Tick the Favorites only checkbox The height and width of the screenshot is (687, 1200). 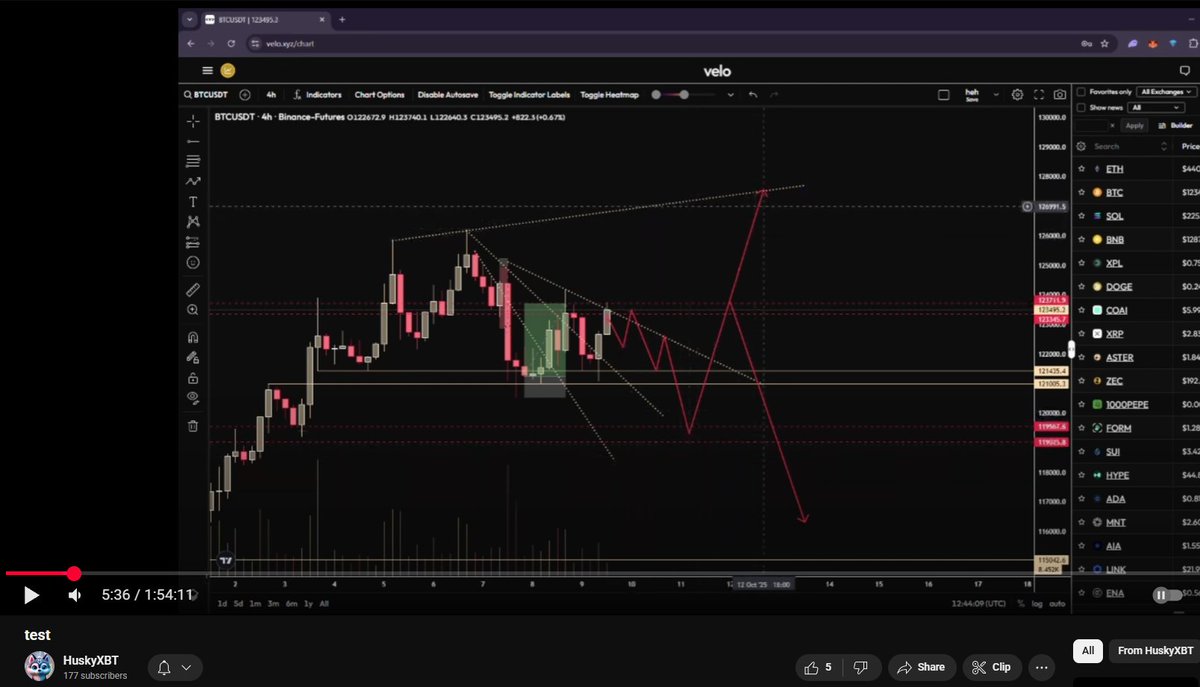(1081, 92)
